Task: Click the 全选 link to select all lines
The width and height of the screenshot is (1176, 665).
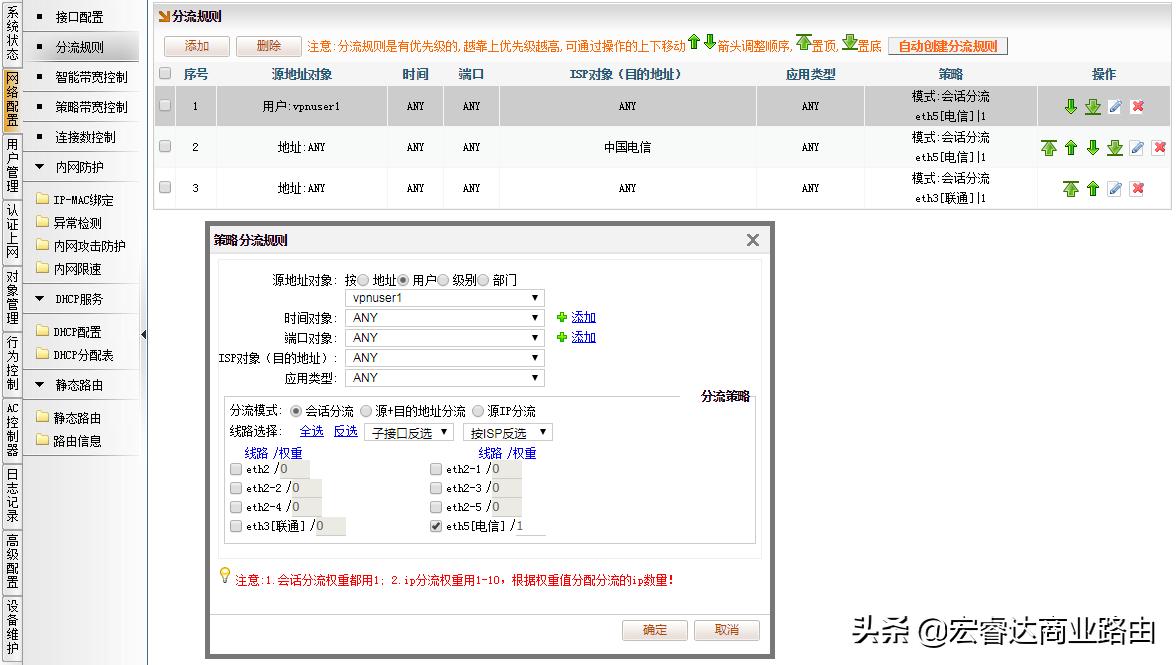Action: 312,432
